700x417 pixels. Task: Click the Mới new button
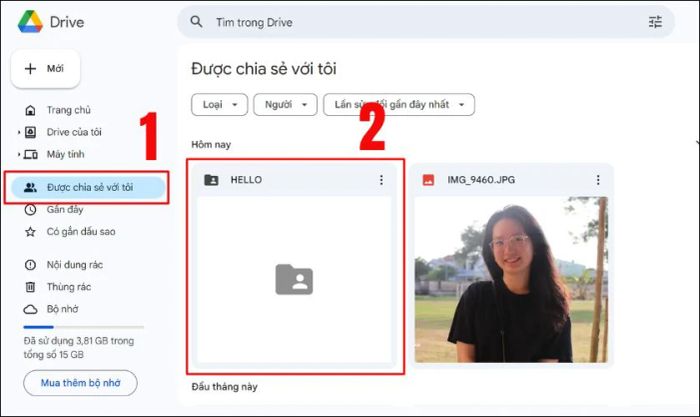click(x=46, y=69)
